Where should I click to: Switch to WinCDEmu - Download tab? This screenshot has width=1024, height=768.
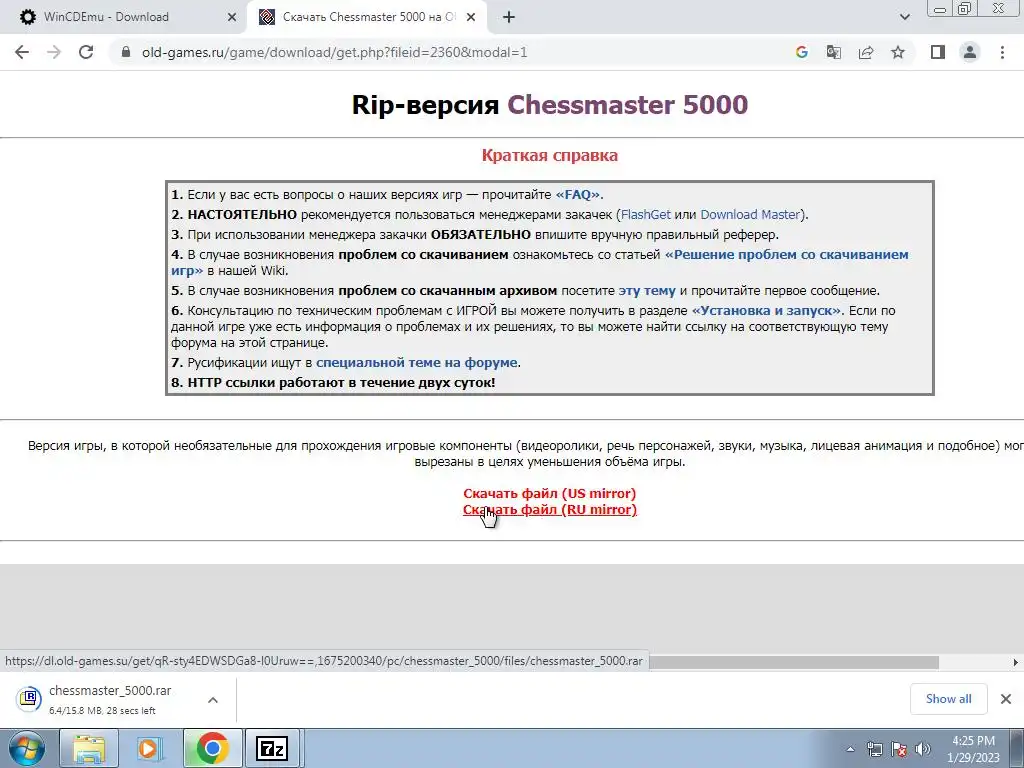pos(124,18)
